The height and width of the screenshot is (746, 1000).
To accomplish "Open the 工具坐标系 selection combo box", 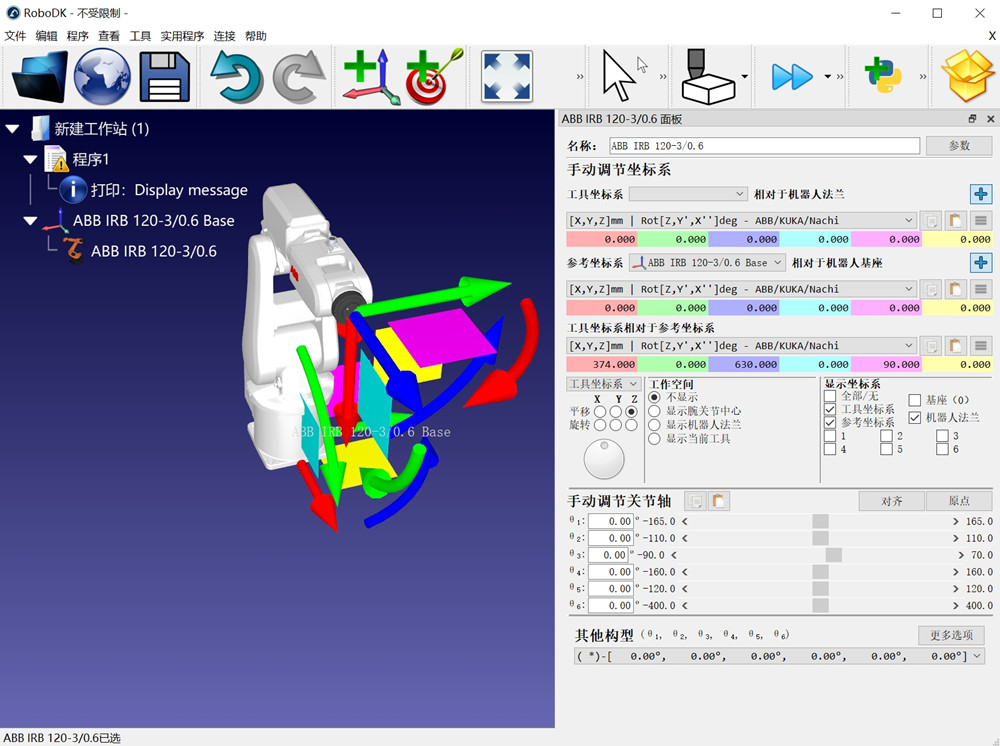I will coord(688,194).
